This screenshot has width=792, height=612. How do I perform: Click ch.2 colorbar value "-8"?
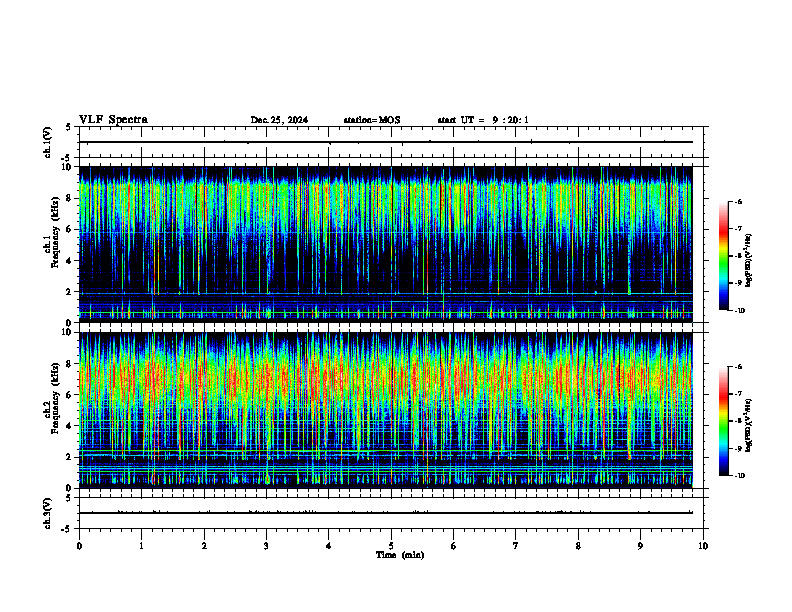pyautogui.click(x=739, y=421)
